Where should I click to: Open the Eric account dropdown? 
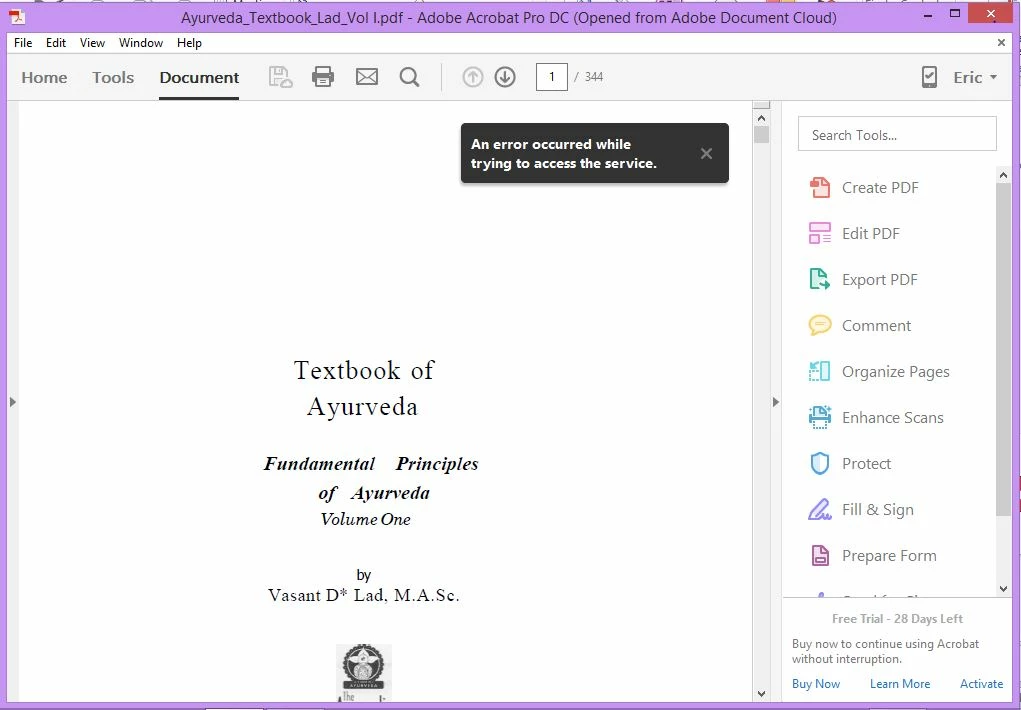pos(975,77)
